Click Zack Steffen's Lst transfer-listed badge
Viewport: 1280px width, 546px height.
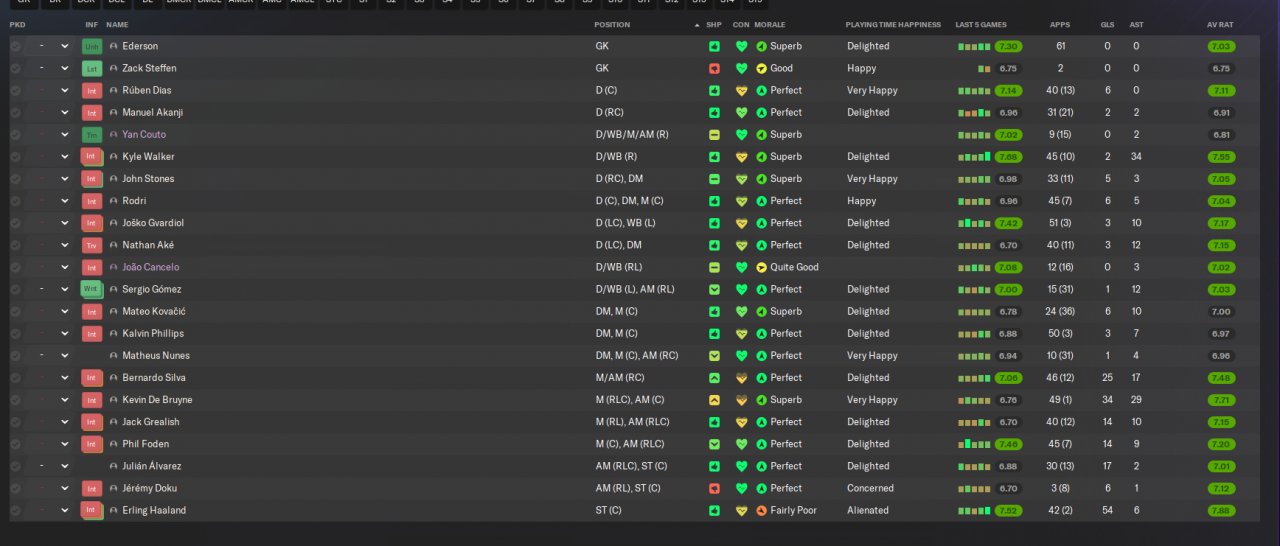click(x=92, y=68)
